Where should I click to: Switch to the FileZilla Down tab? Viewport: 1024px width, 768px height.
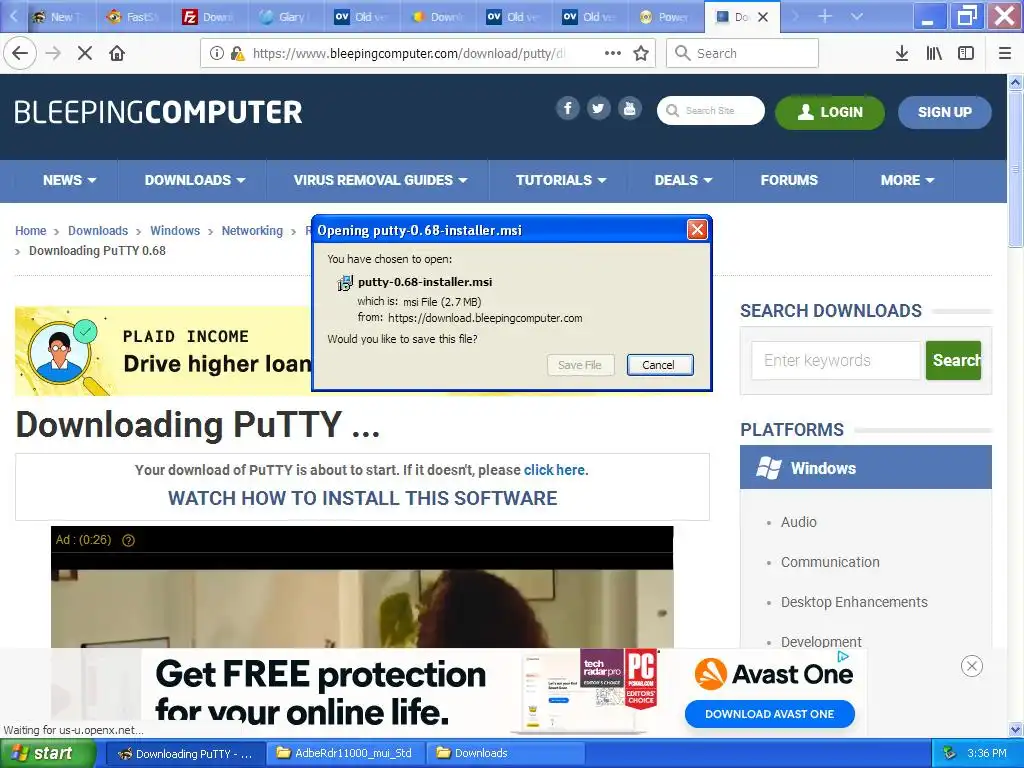pyautogui.click(x=209, y=17)
